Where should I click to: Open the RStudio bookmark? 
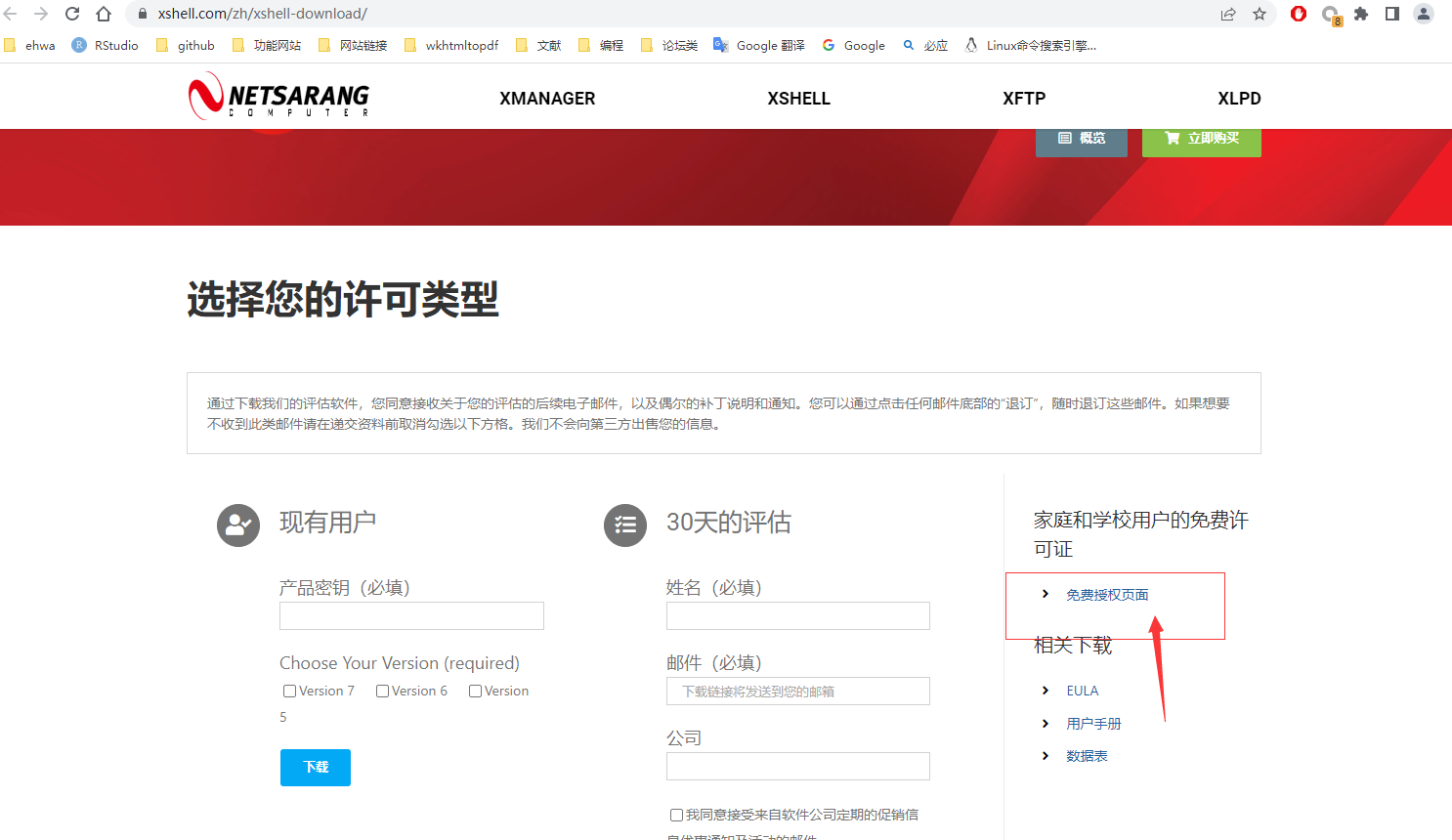[x=106, y=45]
